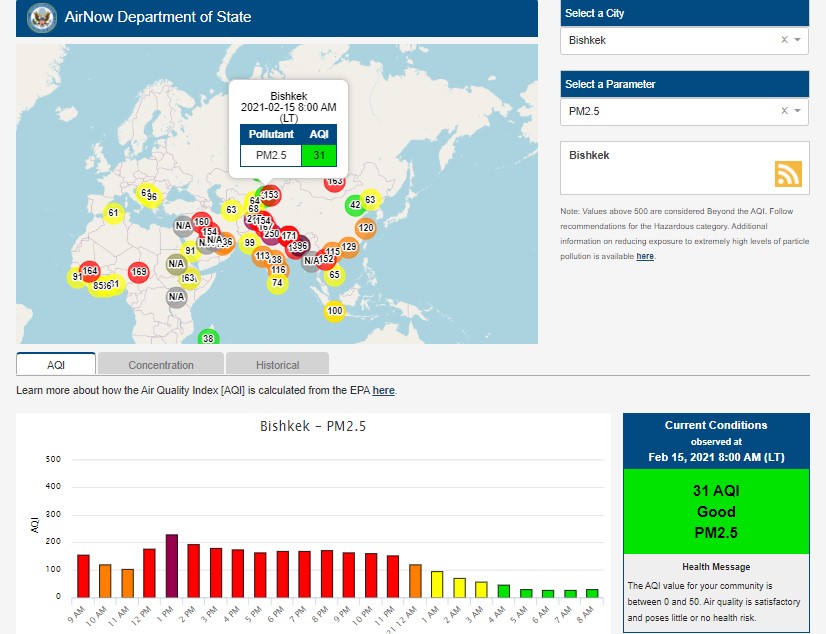Screen dimensions: 826x634
Task: Click the purple 1 PM chart bar
Action: [x=172, y=565]
